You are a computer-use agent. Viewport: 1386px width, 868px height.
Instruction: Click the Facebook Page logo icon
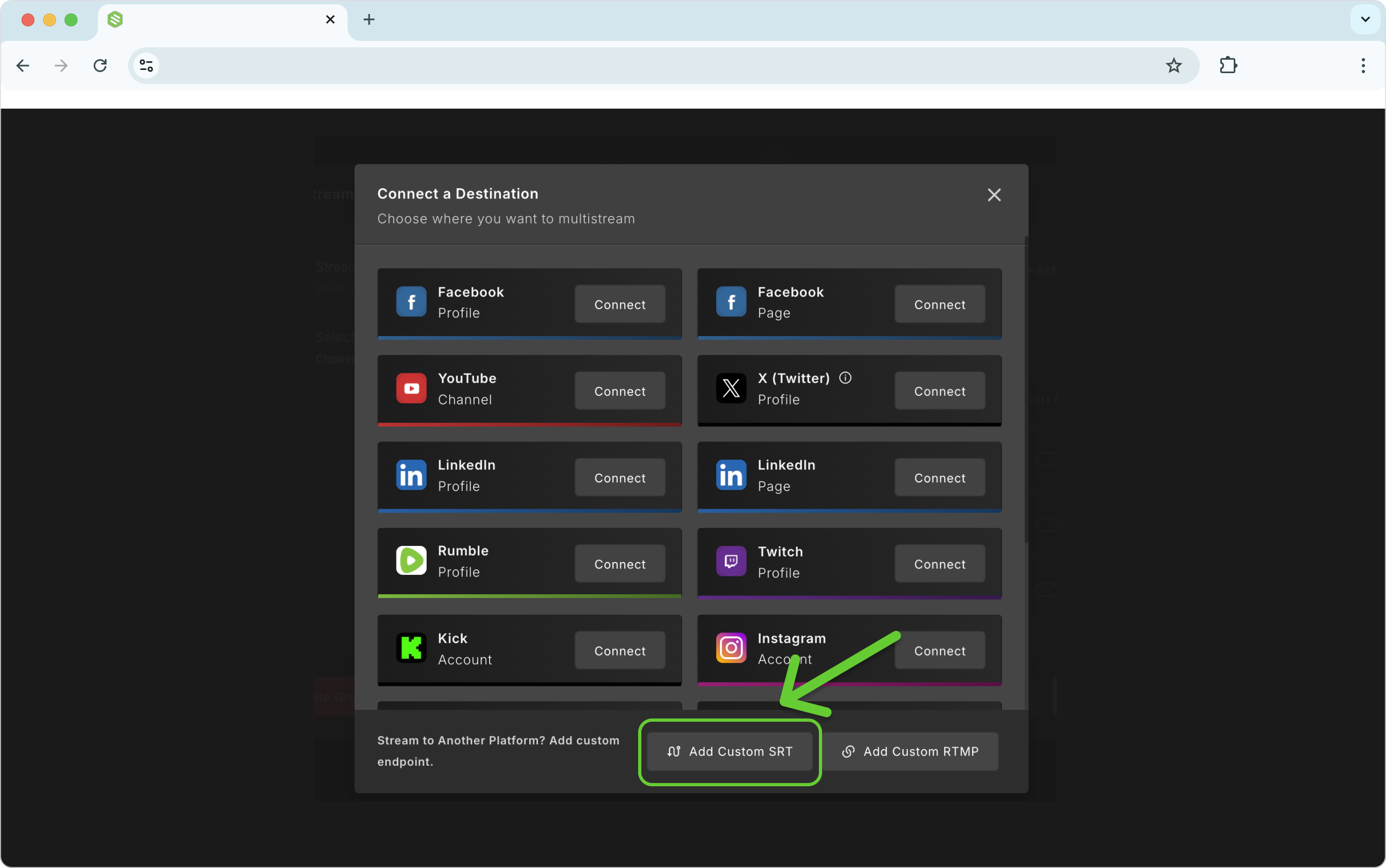click(x=731, y=302)
